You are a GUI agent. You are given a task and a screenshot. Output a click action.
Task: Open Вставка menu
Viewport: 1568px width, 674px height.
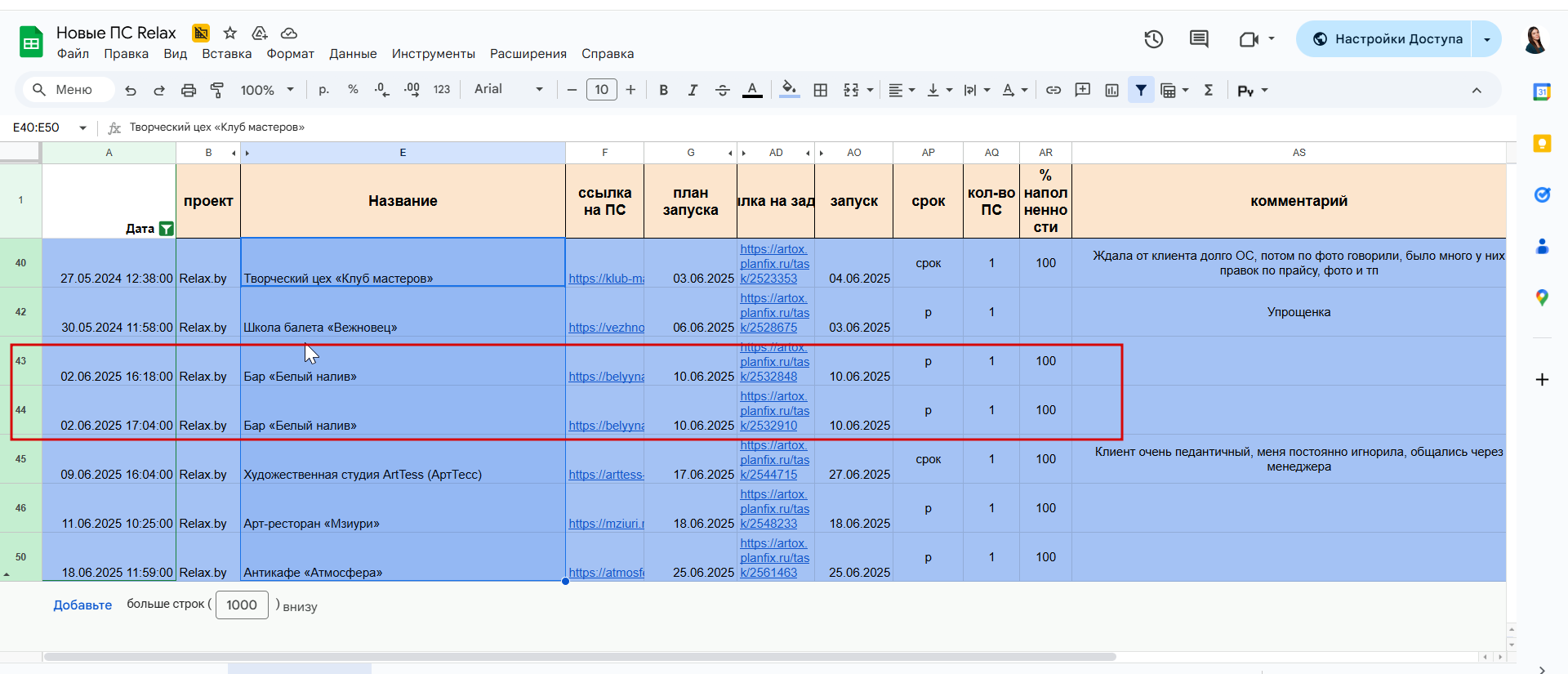click(x=226, y=54)
